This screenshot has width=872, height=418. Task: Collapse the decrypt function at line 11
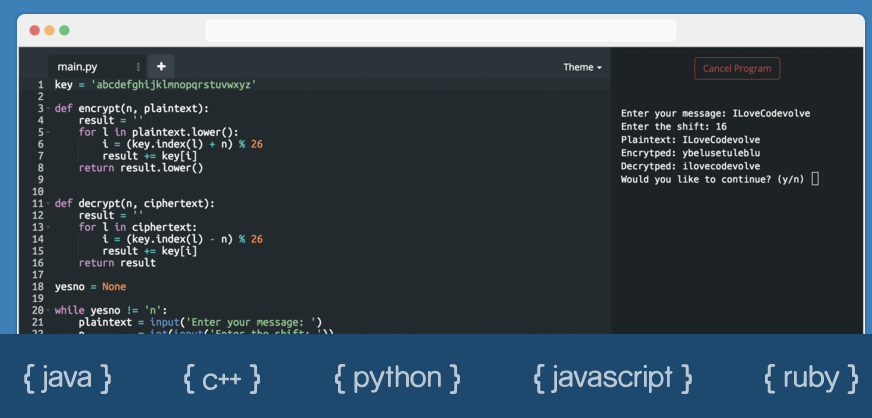47,203
